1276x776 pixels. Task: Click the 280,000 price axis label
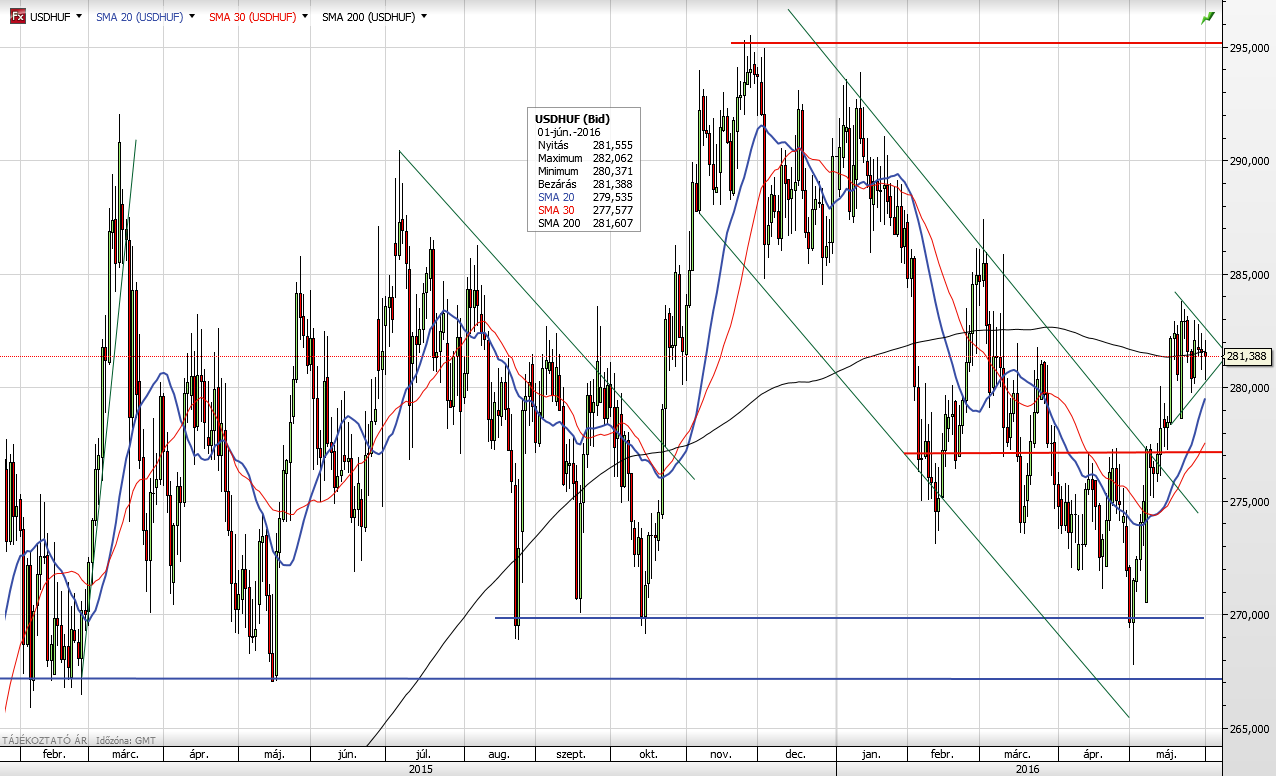[1251, 388]
